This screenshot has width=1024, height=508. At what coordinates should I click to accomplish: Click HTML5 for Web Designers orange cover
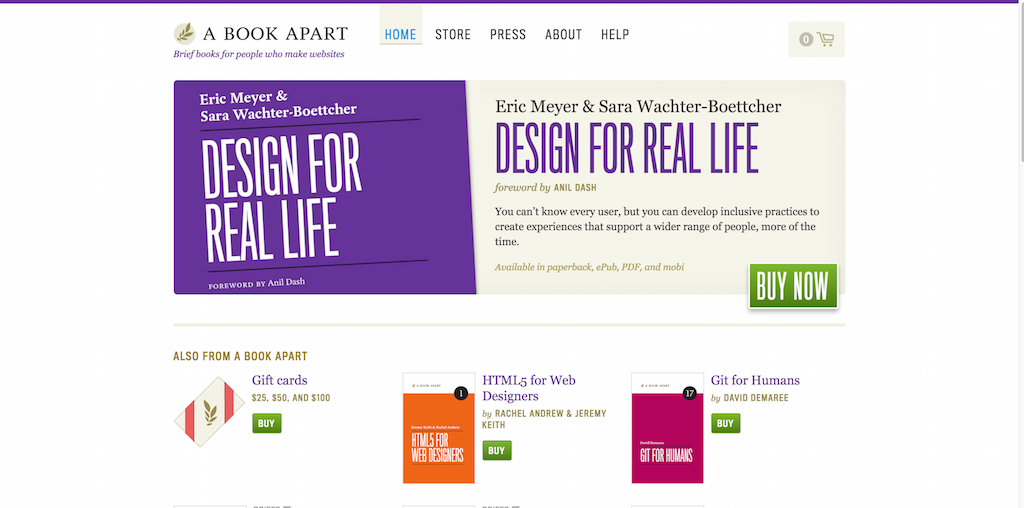(x=438, y=428)
